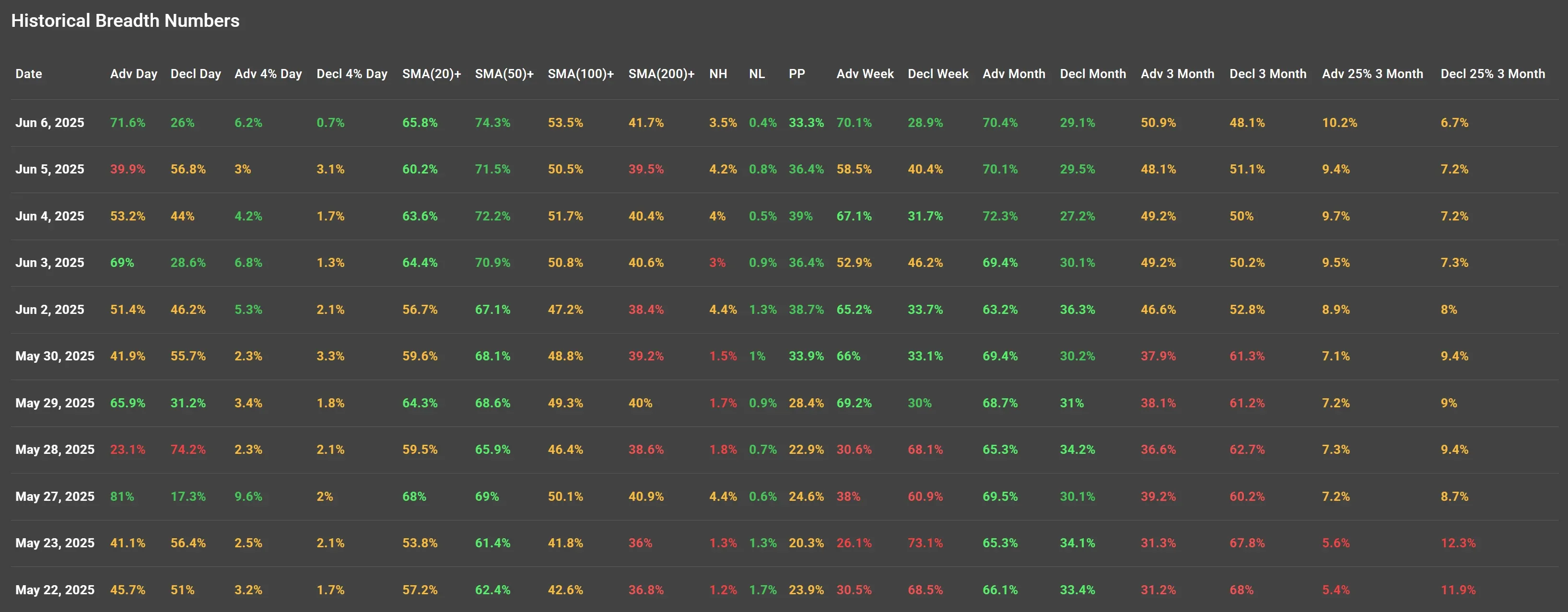Click the Decl 25% 3 Month header
Viewport: 1568px width, 612px height.
point(1492,74)
